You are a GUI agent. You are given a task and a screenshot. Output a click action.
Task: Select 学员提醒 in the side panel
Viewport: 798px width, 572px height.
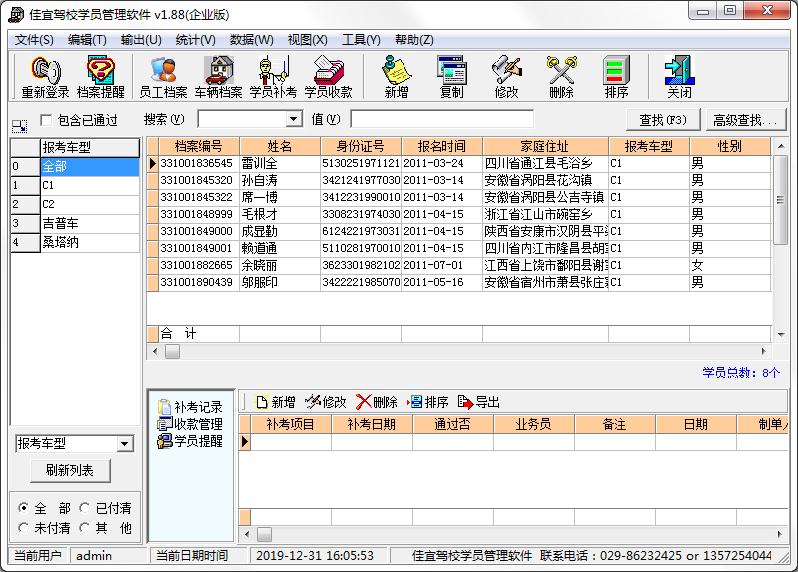(x=190, y=441)
